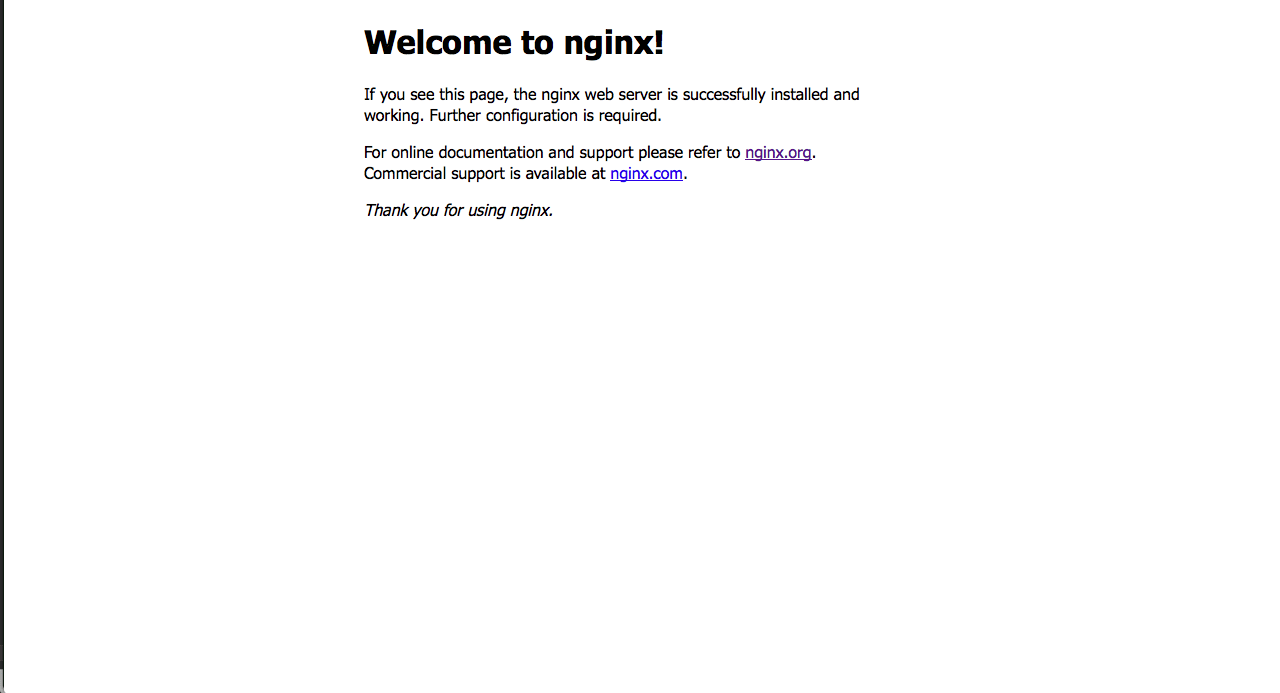Click the 'Welcome to nginx!' heading
Image resolution: width=1280 pixels, height=693 pixels.
[514, 43]
